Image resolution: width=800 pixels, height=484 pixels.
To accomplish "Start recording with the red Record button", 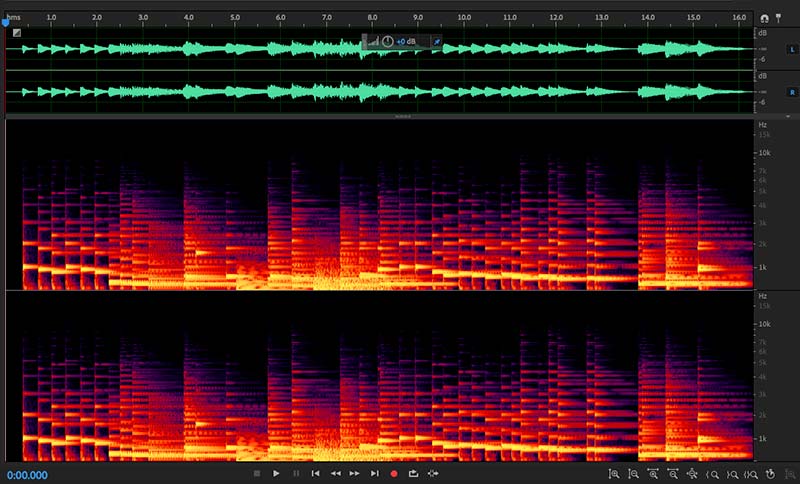I will [394, 474].
